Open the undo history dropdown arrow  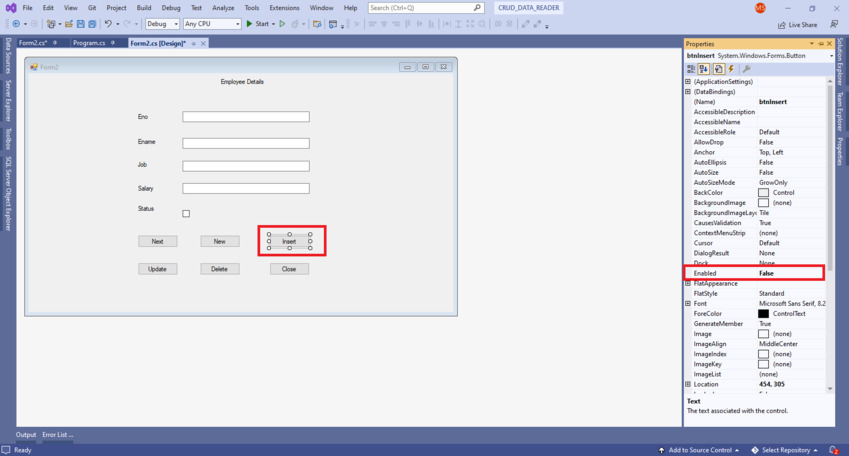(117, 24)
